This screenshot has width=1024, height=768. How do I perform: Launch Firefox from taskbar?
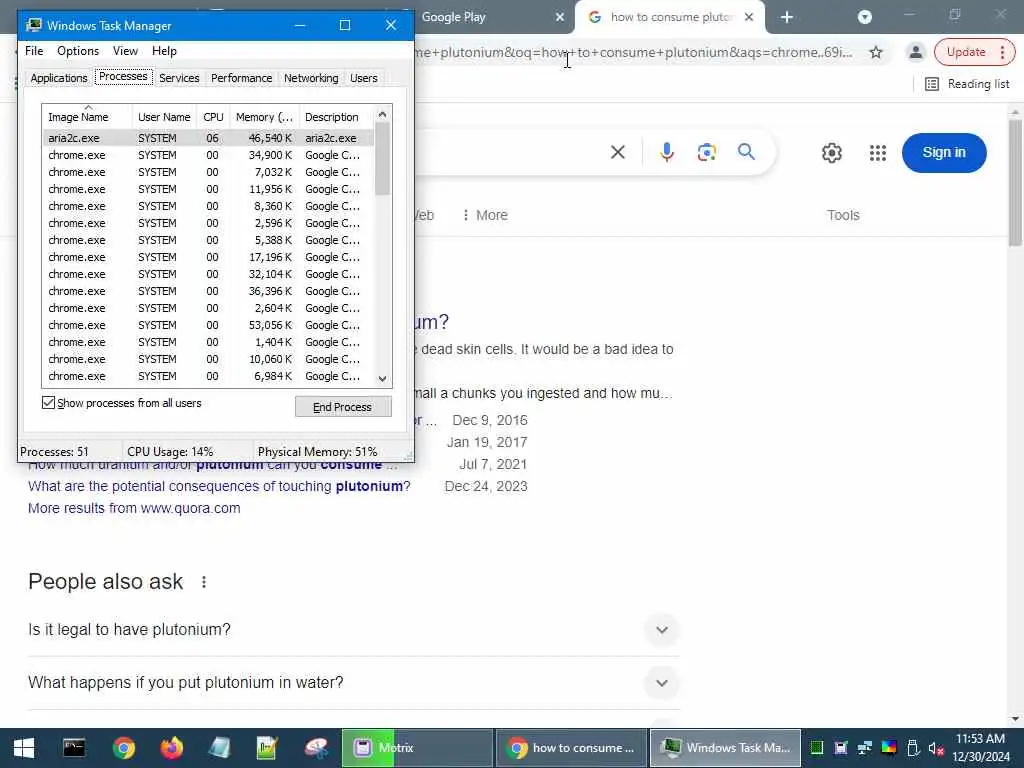click(172, 748)
